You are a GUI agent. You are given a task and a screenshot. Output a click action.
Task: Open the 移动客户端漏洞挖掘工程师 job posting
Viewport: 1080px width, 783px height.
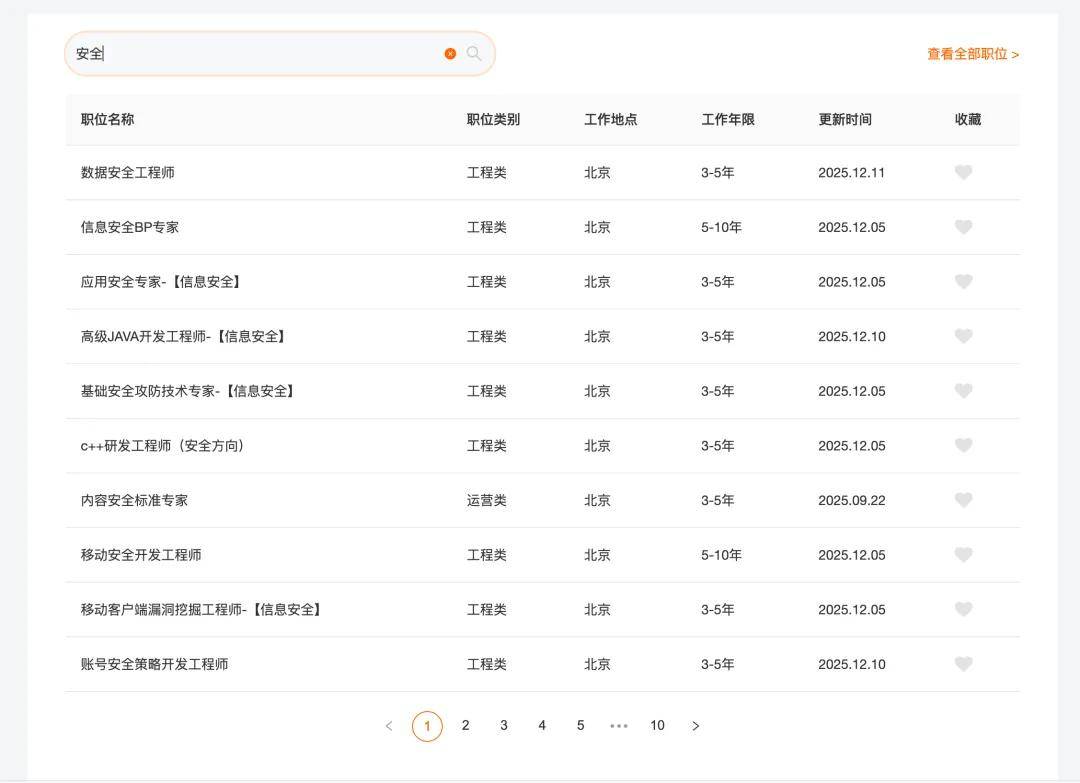click(202, 610)
